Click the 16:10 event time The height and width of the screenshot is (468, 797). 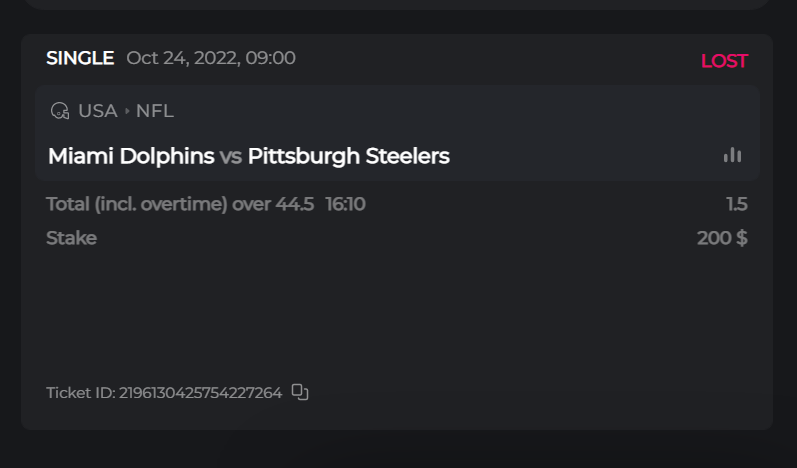click(345, 205)
